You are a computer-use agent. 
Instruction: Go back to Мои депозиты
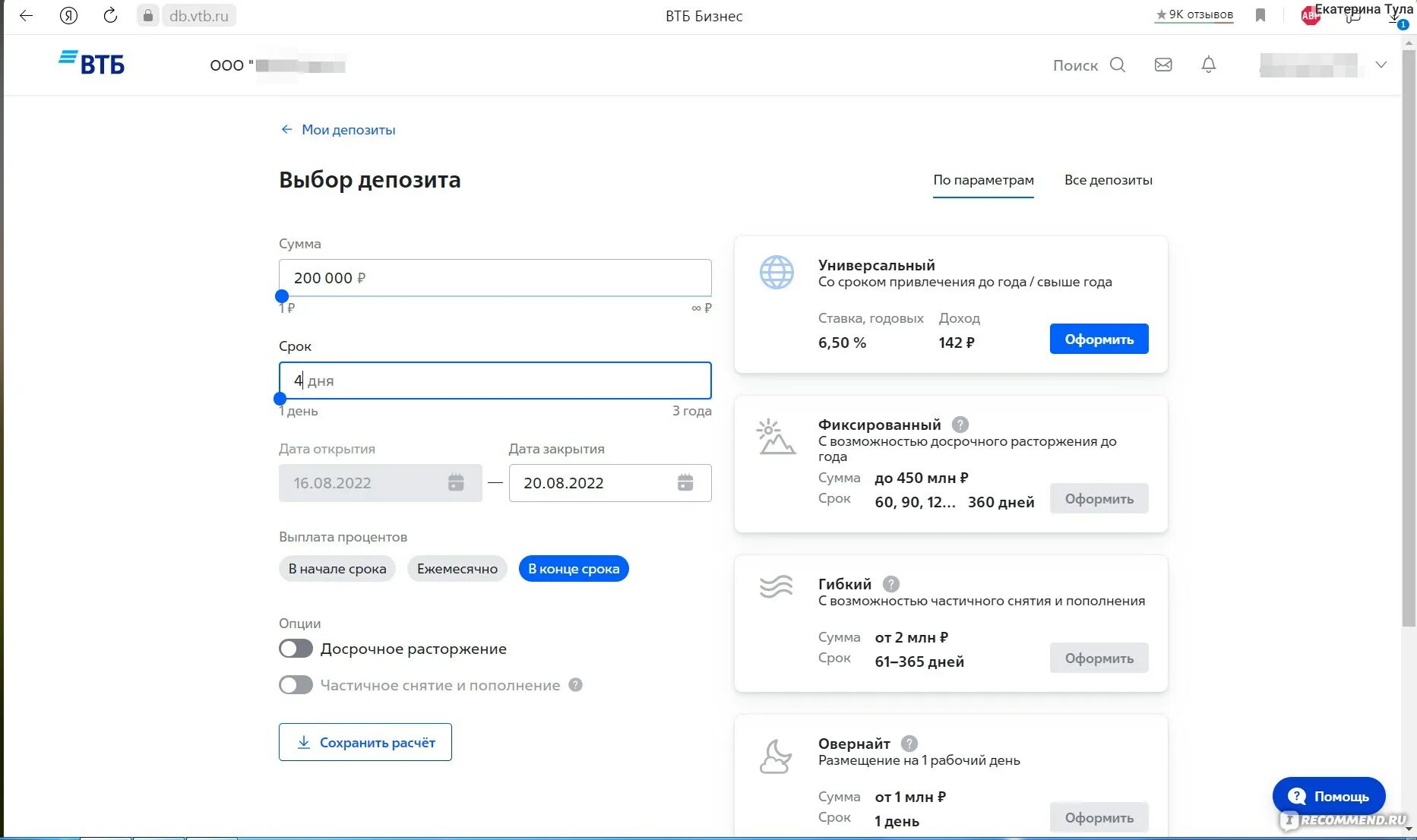tap(338, 130)
